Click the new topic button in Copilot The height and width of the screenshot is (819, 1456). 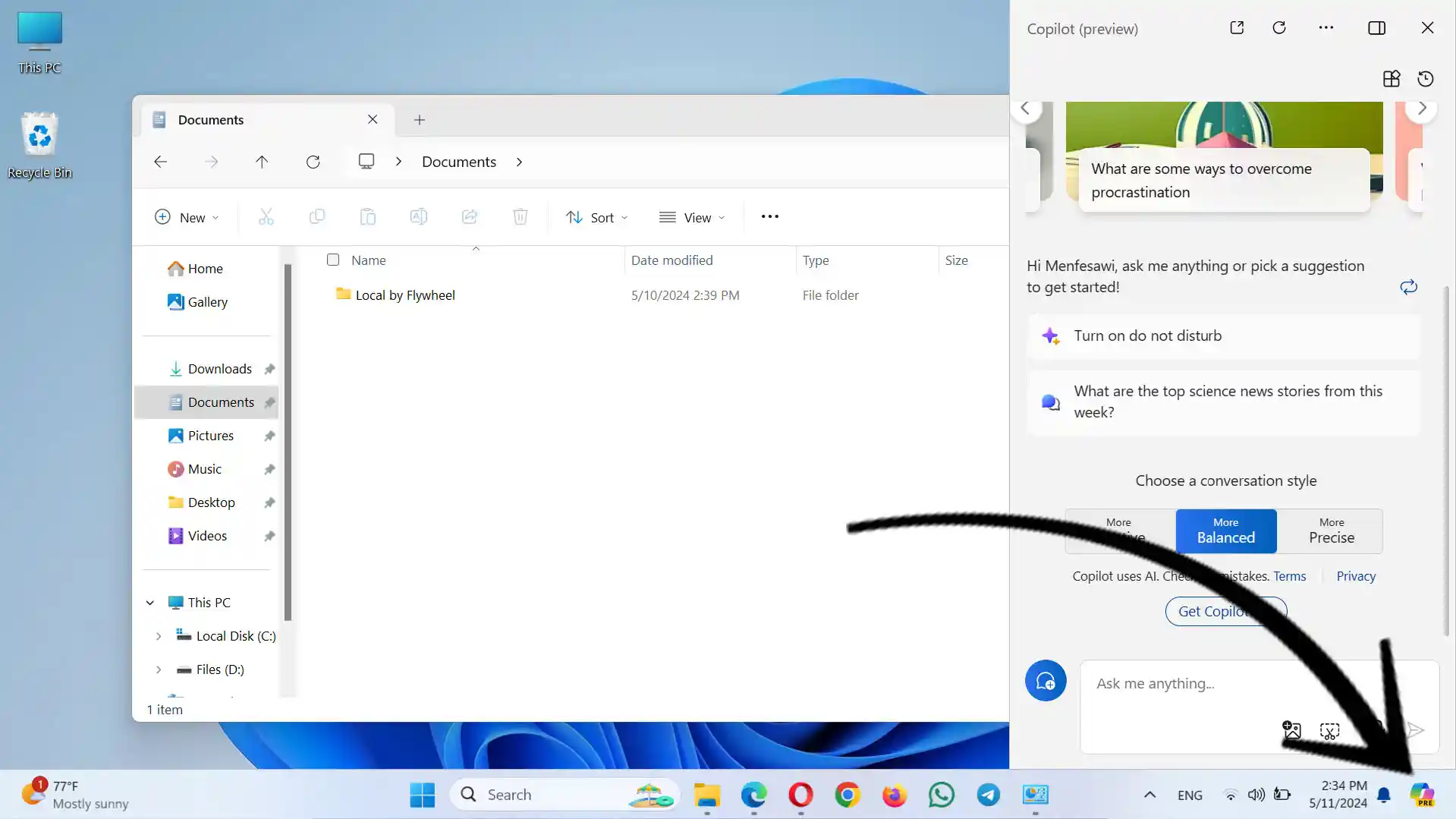[x=1046, y=681]
